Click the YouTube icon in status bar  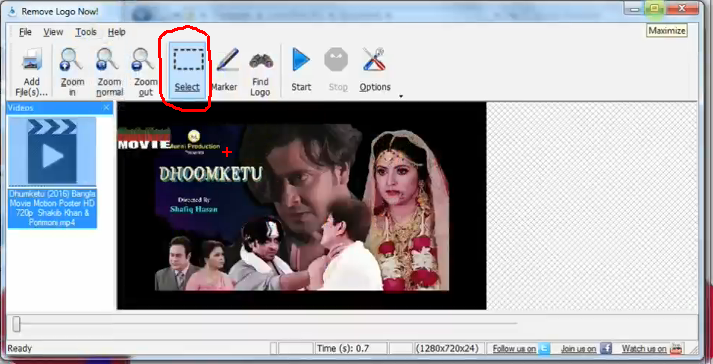click(677, 349)
